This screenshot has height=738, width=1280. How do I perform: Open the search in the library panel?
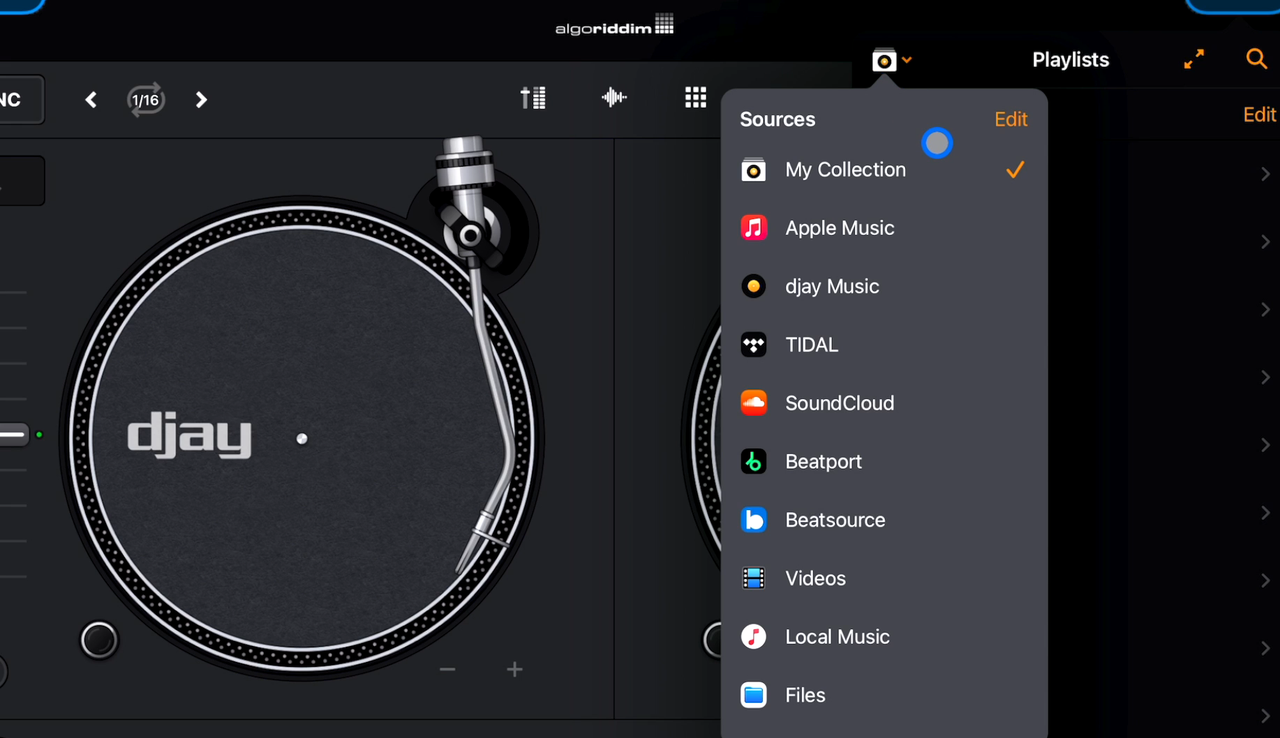tap(1256, 59)
